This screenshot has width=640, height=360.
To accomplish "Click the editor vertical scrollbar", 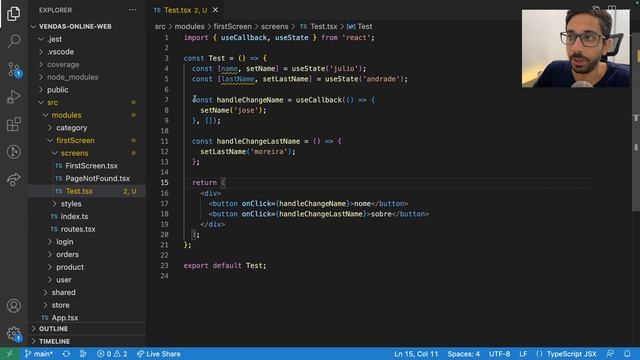I will (x=636, y=122).
